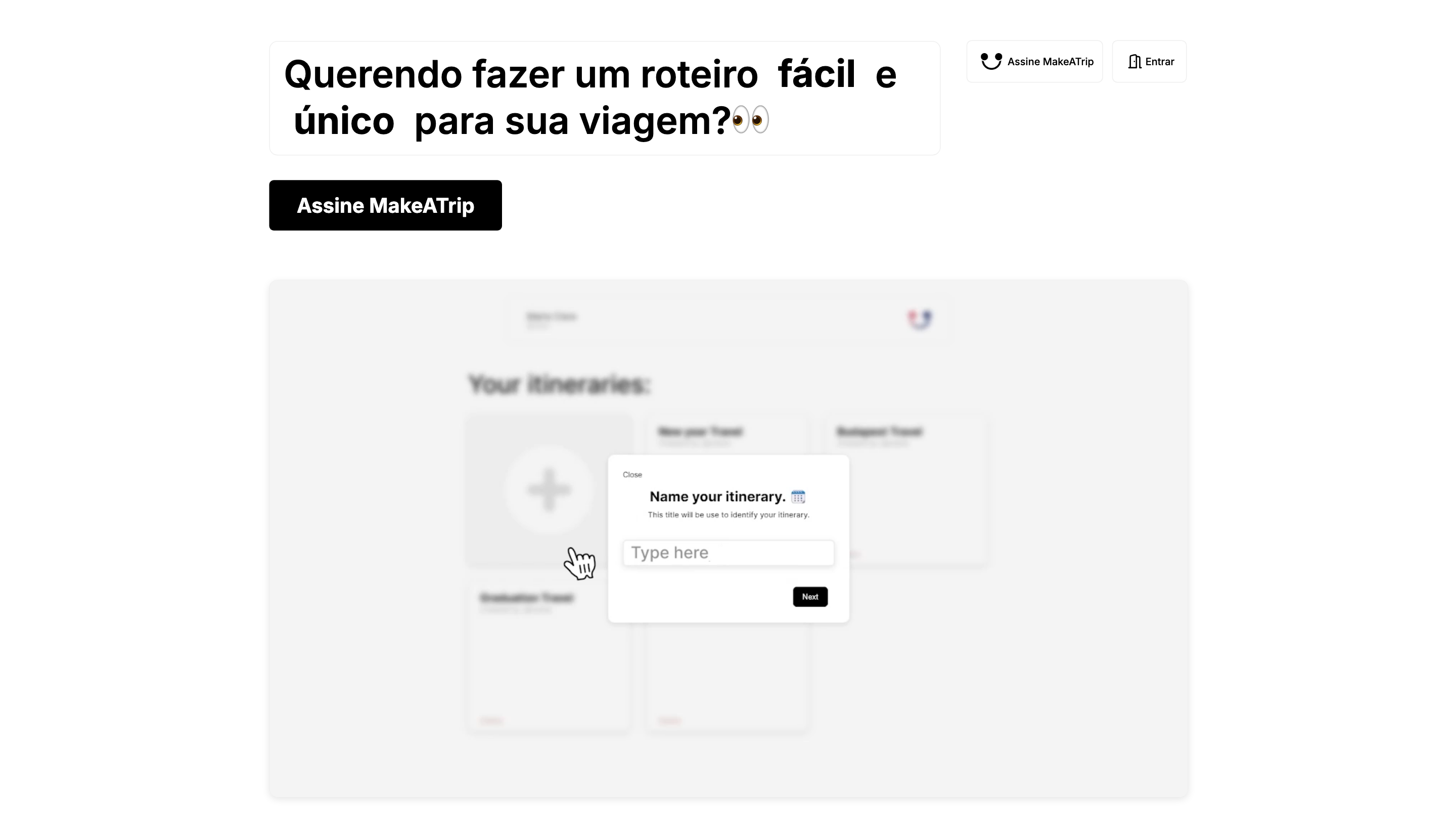Click the hand pointer cursor graphic

pyautogui.click(x=580, y=563)
